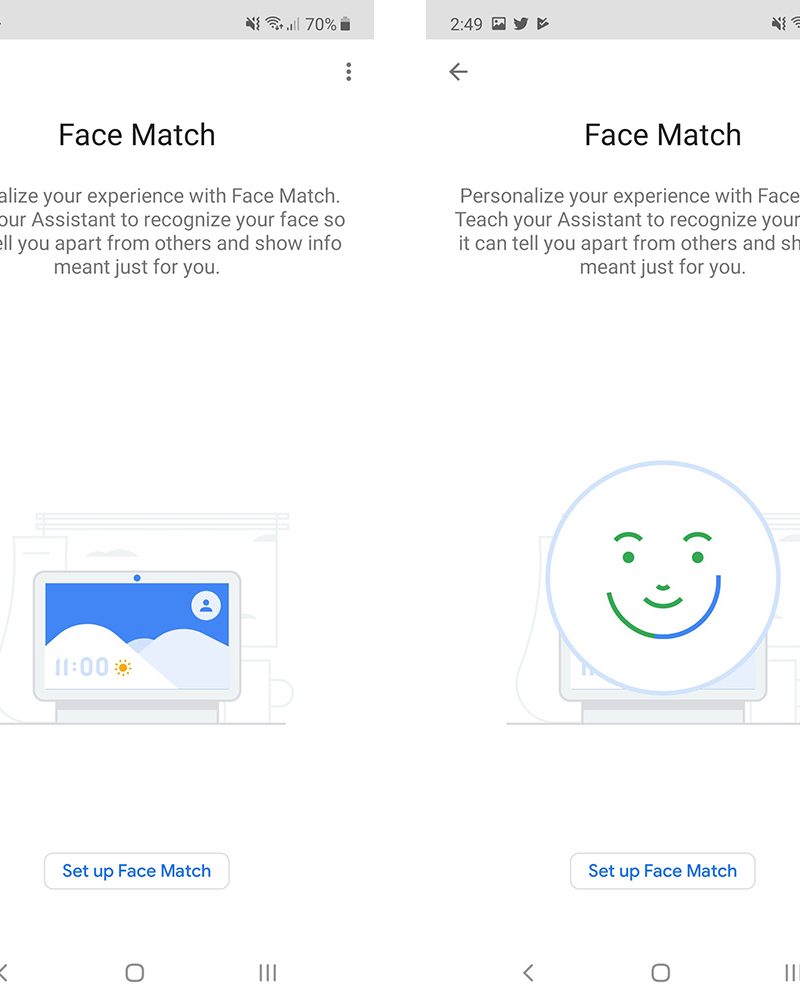Open the three-dot overflow menu
Screen dimensions: 800x1000
click(x=348, y=71)
